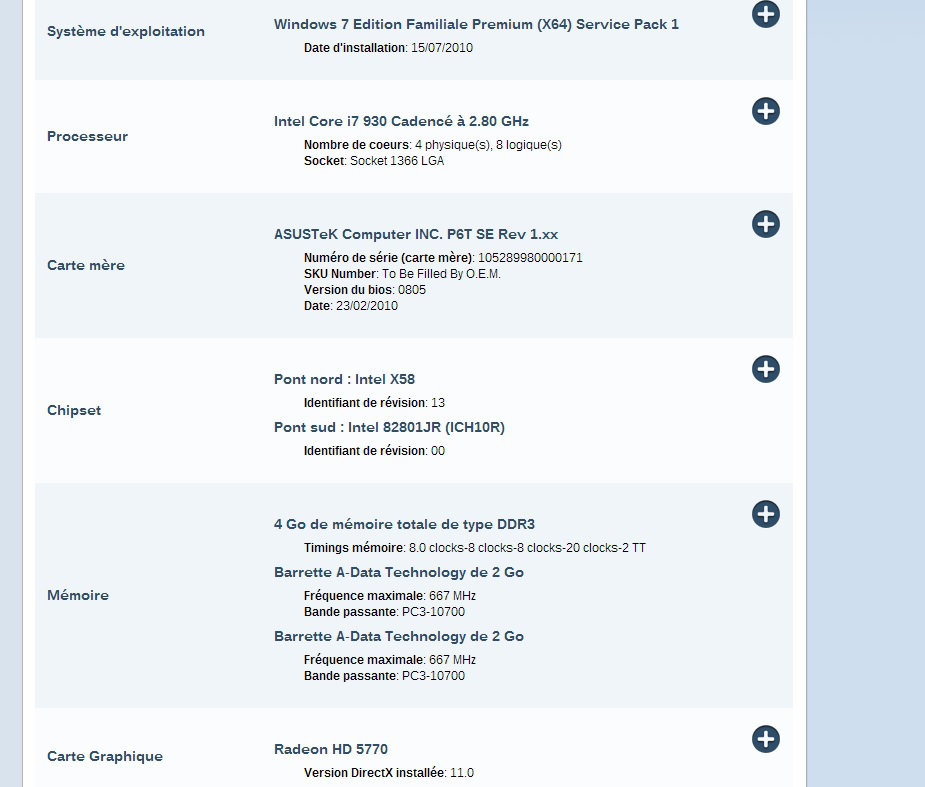Click the Mémoire label

point(78,595)
